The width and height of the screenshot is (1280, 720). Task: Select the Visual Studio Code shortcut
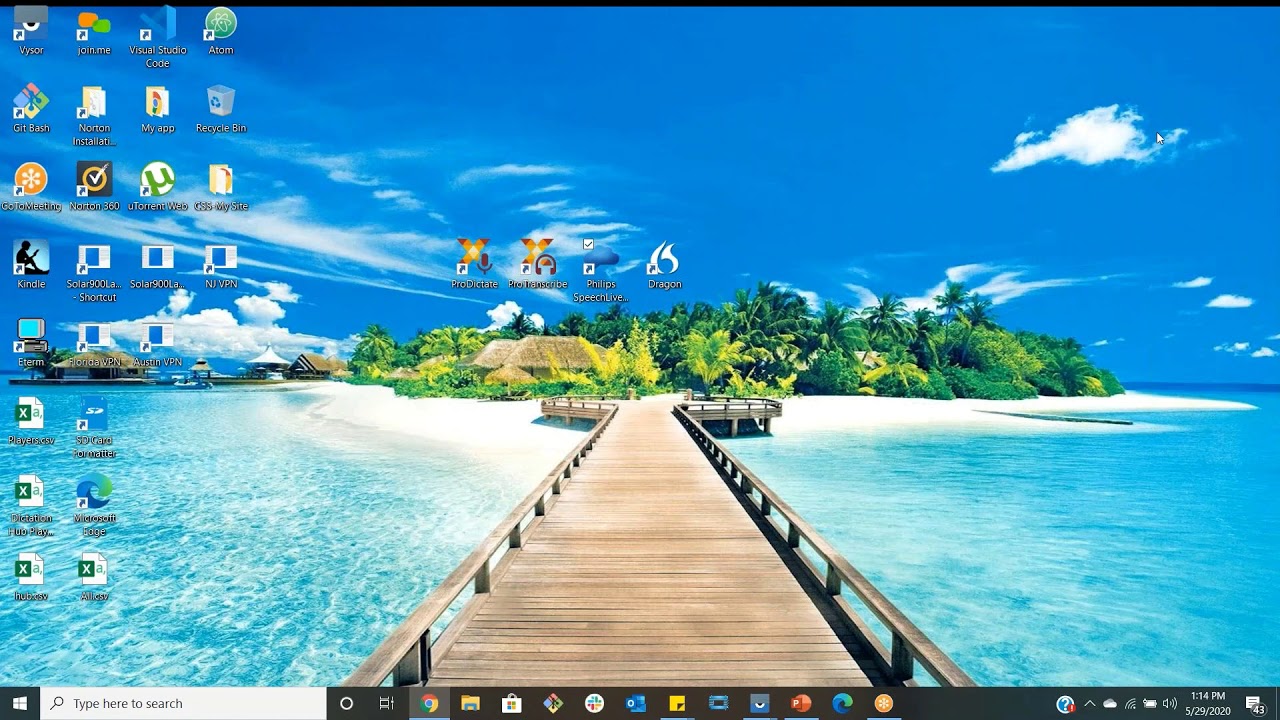click(x=157, y=38)
